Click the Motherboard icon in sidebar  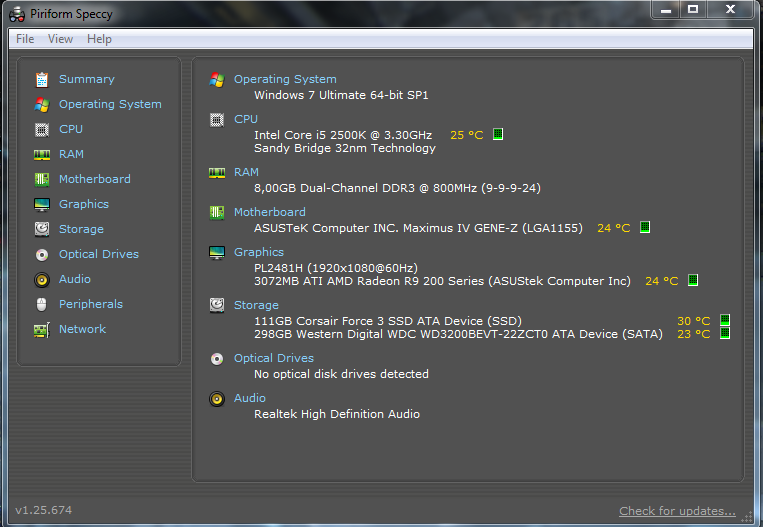42,180
